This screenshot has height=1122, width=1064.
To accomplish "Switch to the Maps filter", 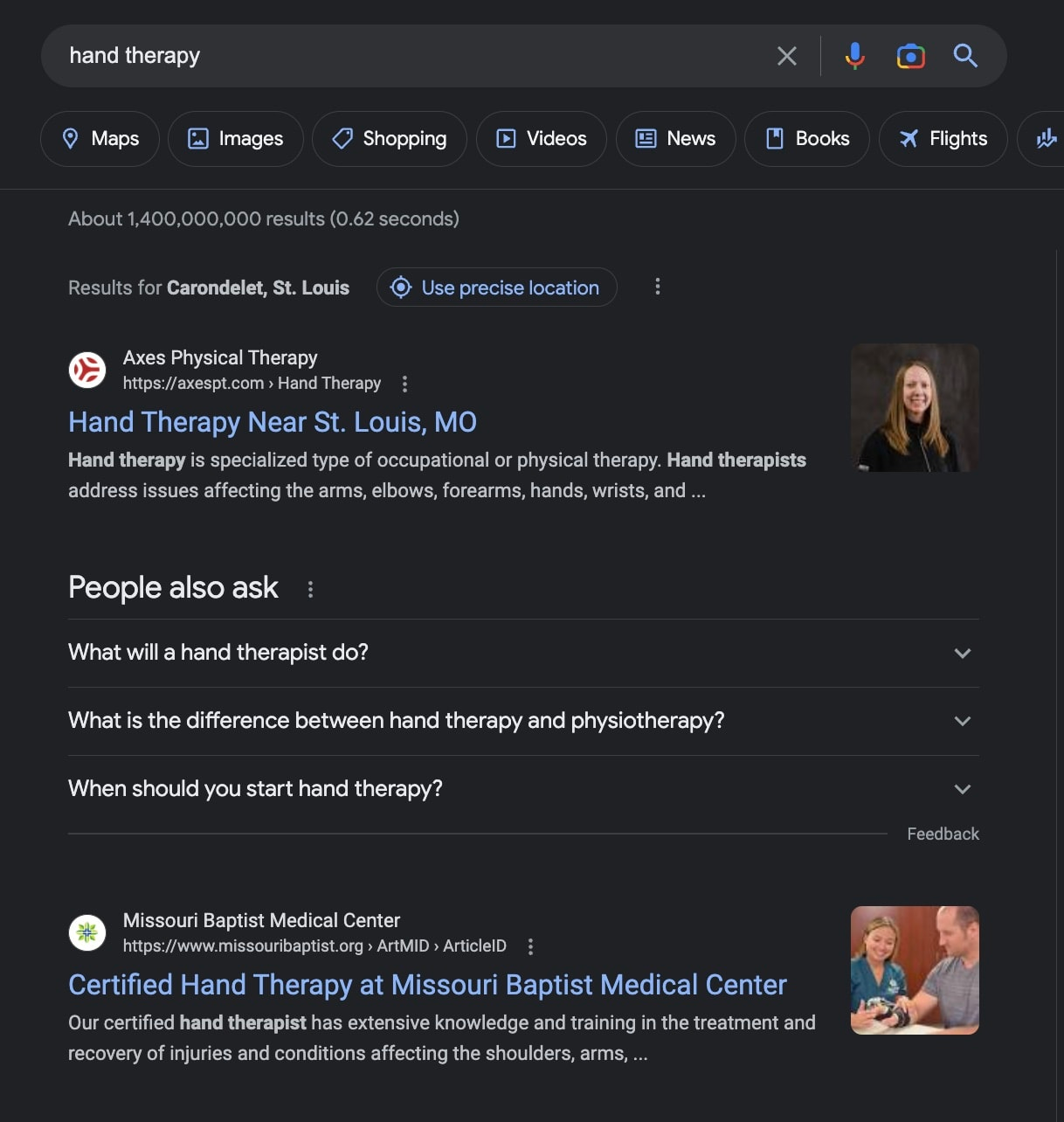I will coord(100,139).
